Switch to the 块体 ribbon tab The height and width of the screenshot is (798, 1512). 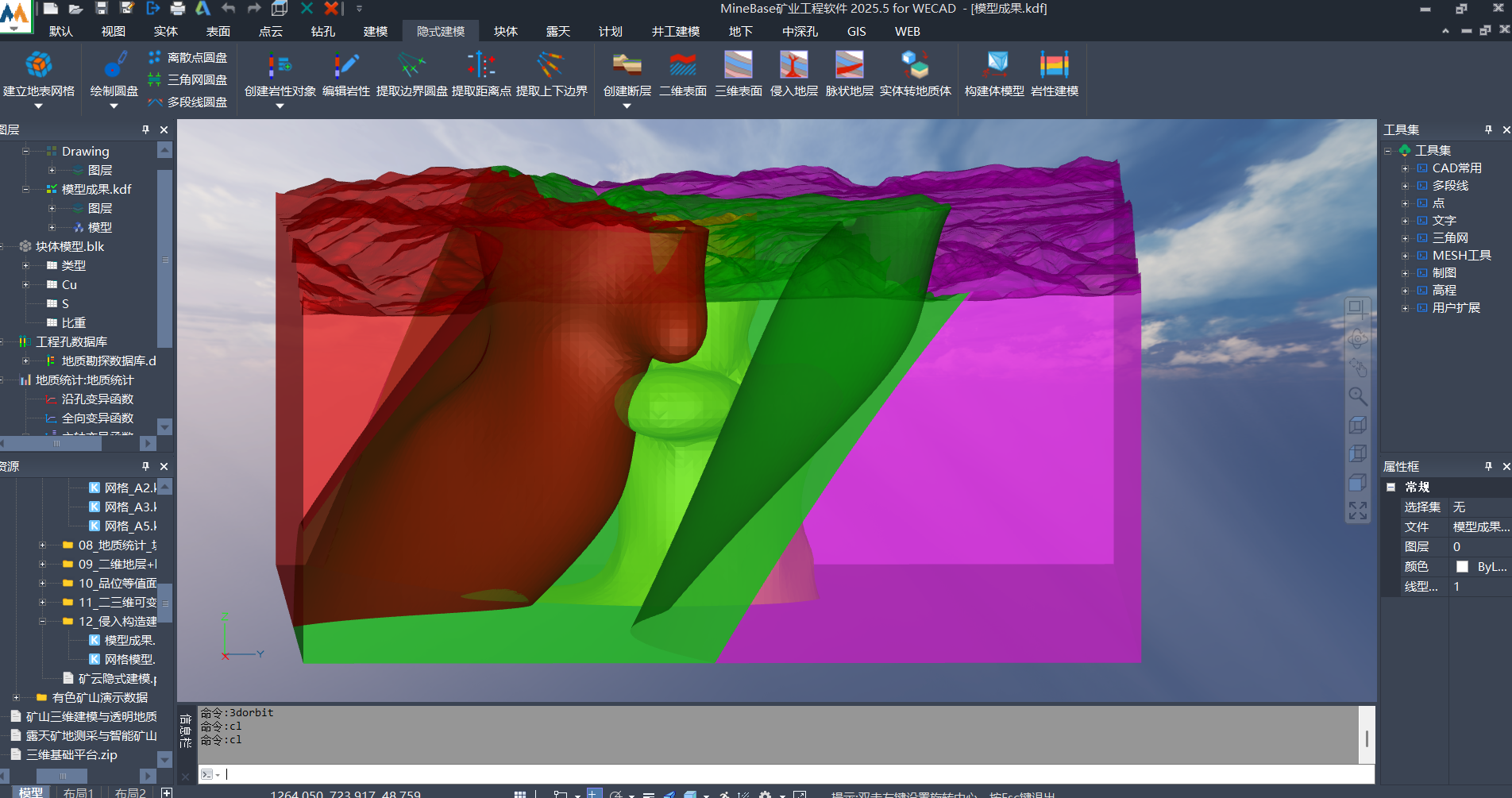505,31
